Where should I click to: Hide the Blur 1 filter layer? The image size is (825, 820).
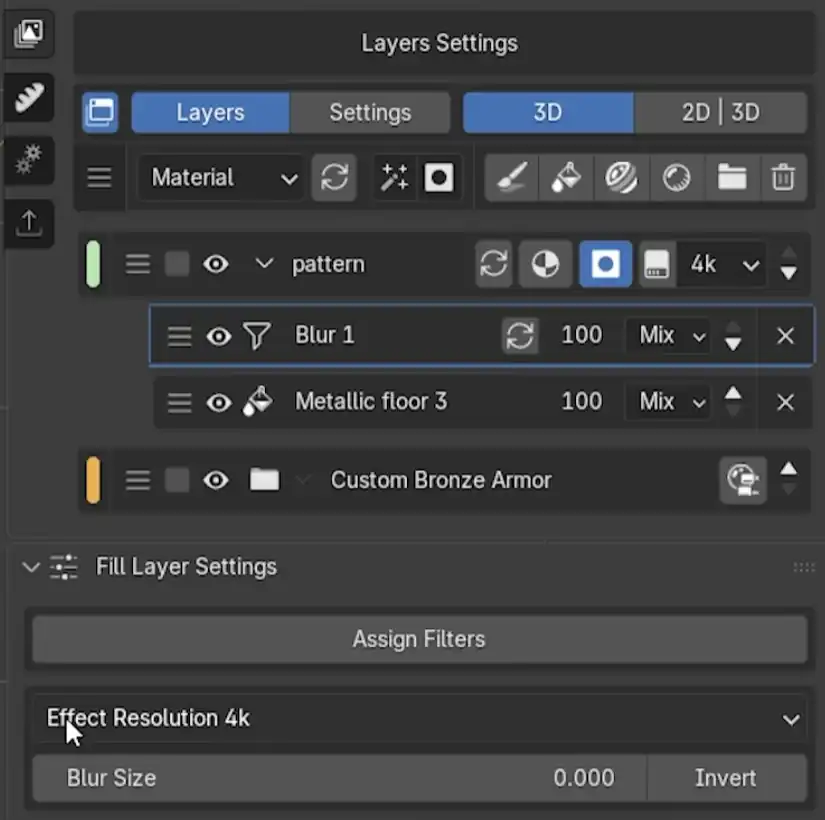click(218, 336)
